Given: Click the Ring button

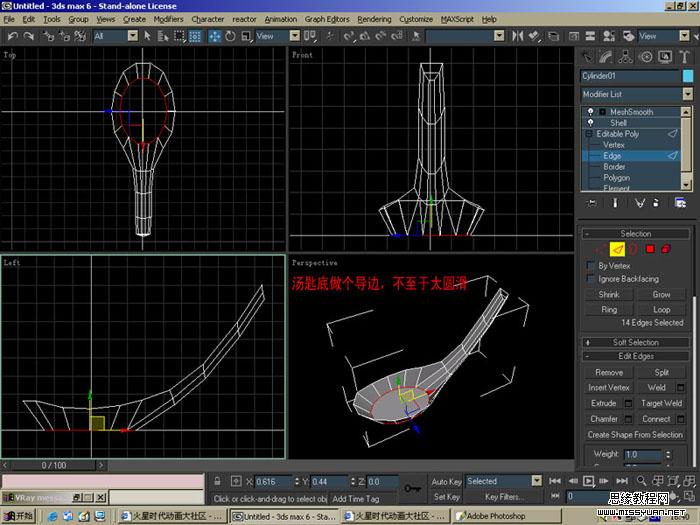Looking at the screenshot, I should pyautogui.click(x=609, y=309).
